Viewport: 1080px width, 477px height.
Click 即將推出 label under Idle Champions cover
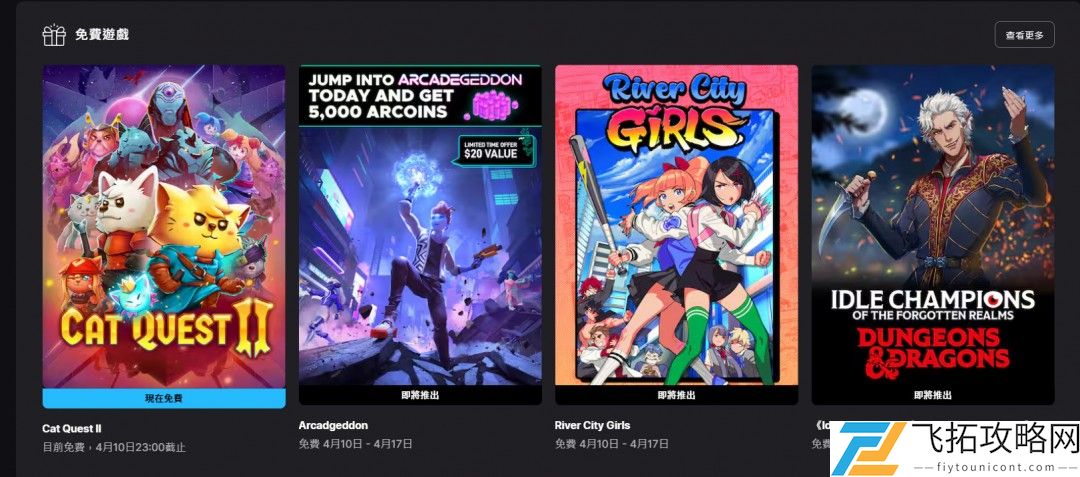point(933,396)
